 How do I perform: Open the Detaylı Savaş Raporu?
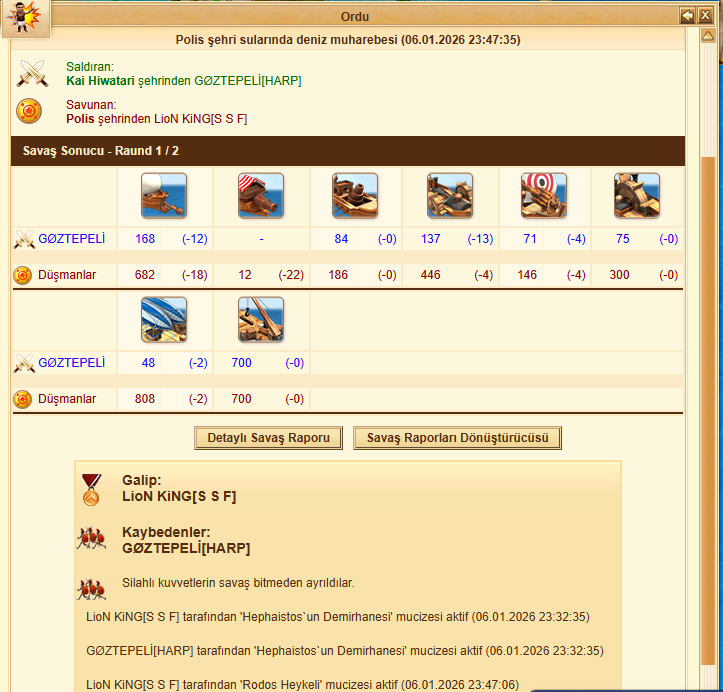point(268,438)
